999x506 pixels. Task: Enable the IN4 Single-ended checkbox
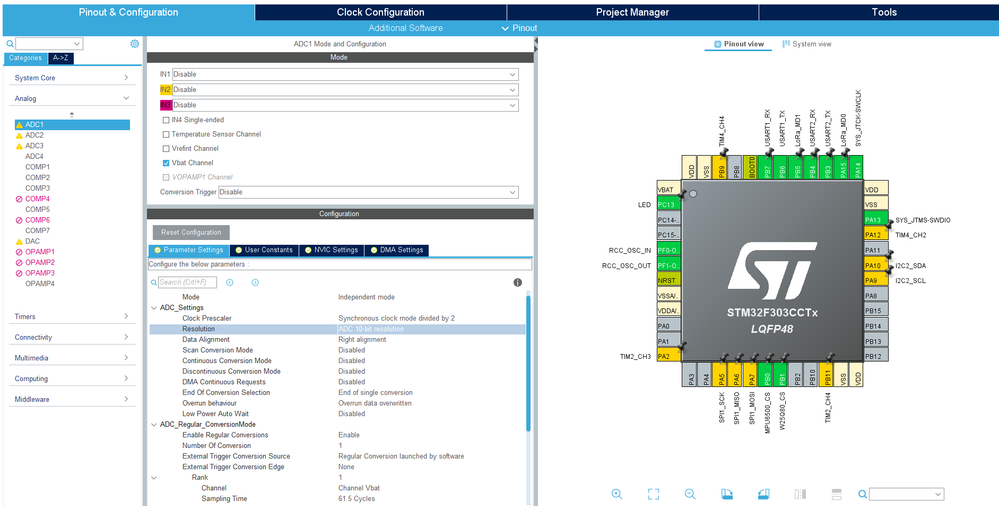166,120
